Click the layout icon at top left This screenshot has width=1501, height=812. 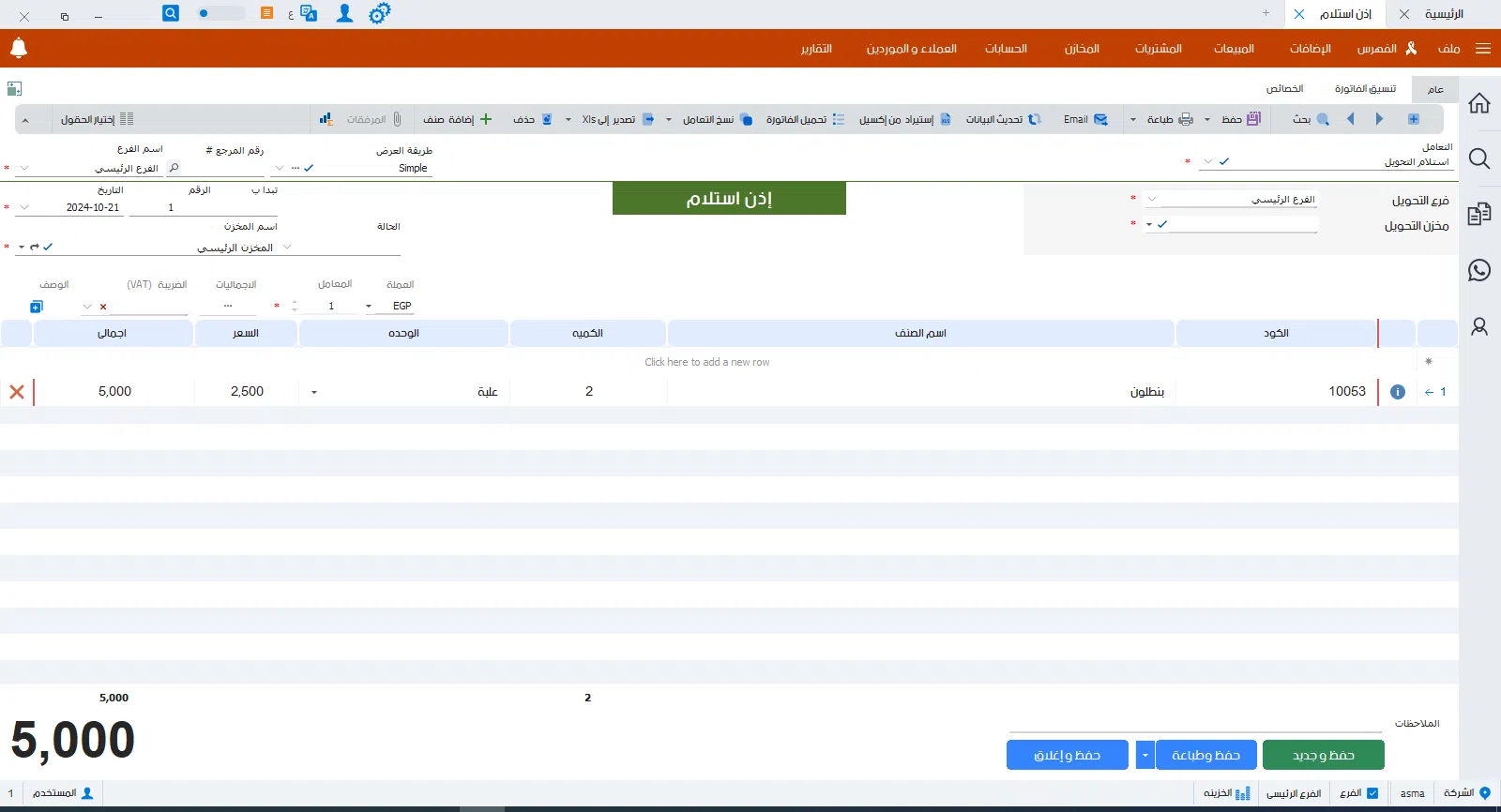[14, 89]
